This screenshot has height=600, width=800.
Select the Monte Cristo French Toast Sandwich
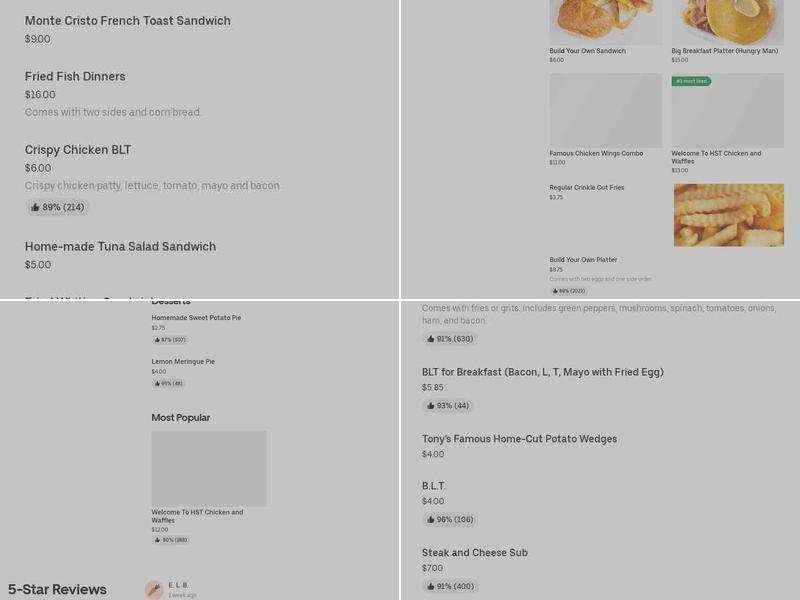128,20
